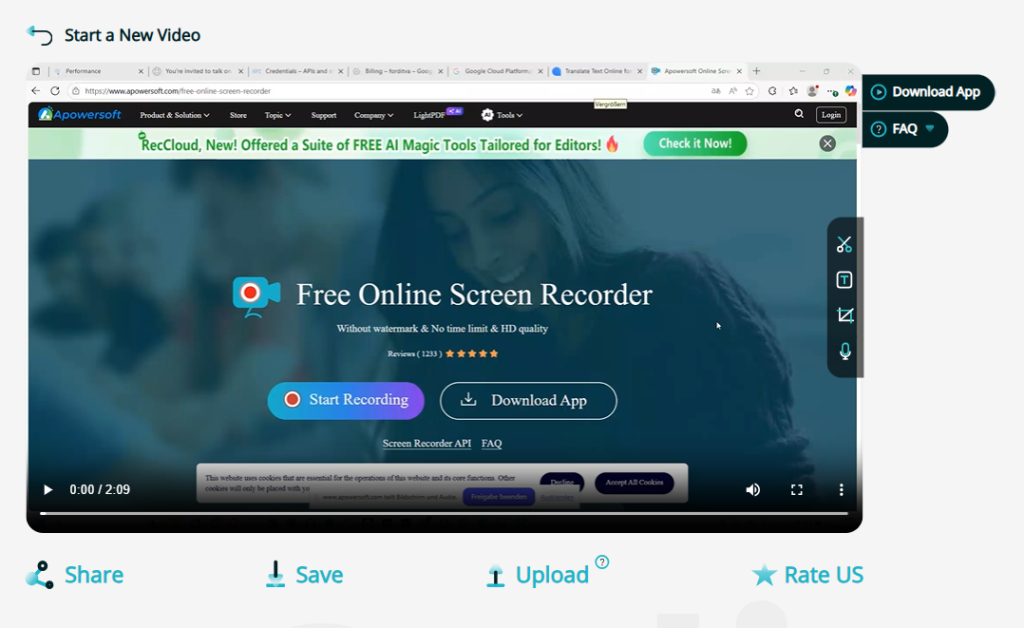The width and height of the screenshot is (1024, 628).
Task: Close the RecCloud banner in the recording
Action: pos(827,144)
